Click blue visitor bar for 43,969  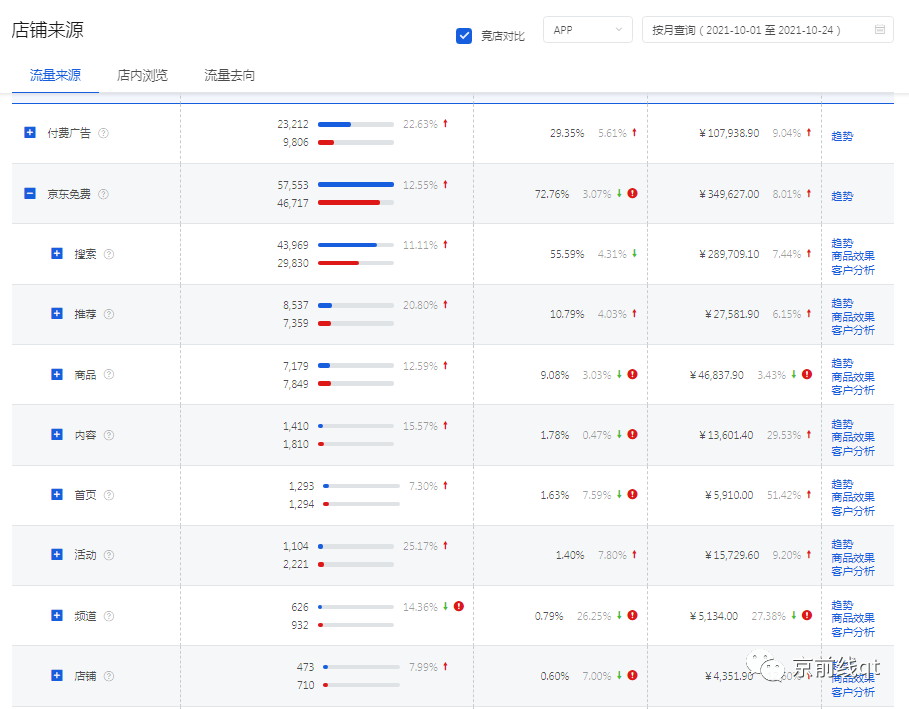347,245
